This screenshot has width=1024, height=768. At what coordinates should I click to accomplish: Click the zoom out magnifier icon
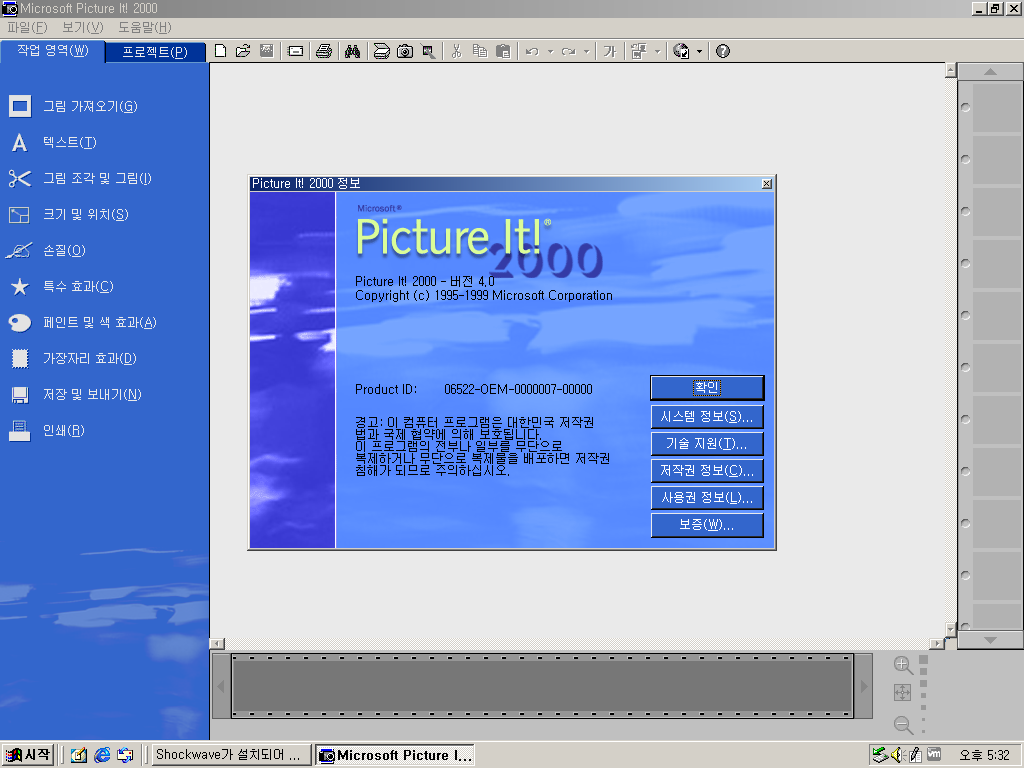coord(903,724)
